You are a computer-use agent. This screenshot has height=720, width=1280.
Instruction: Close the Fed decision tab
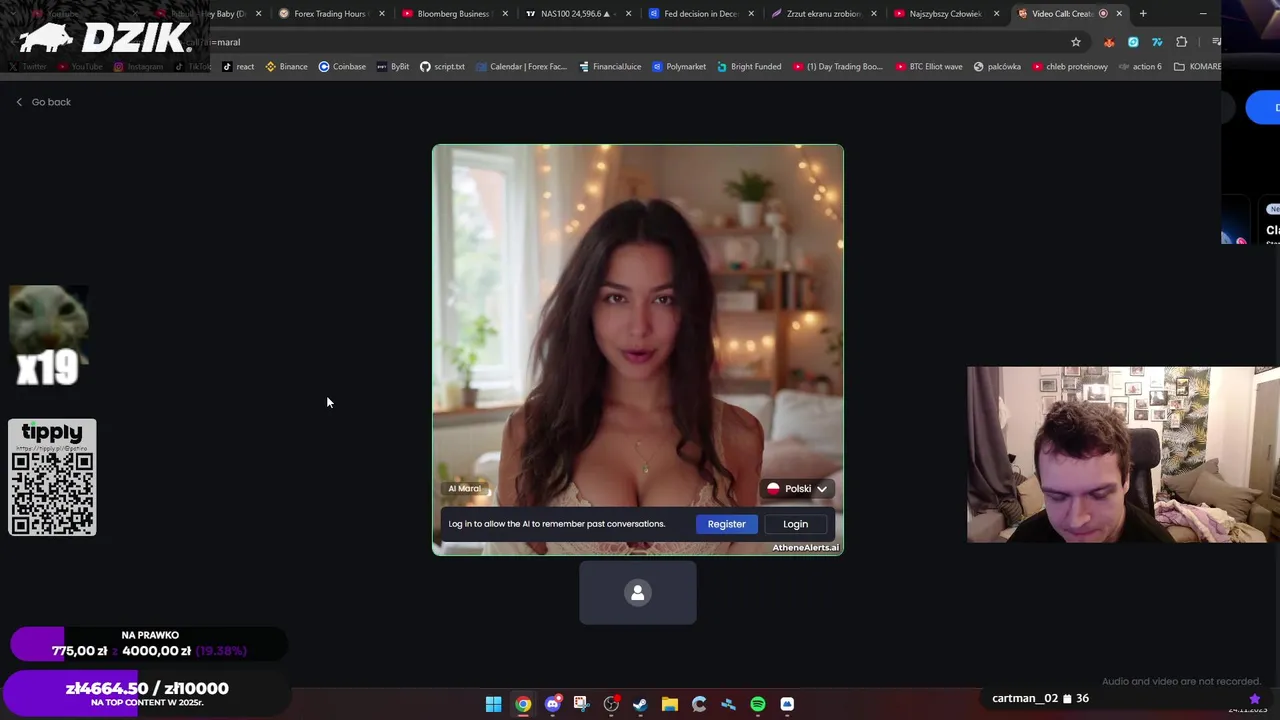751,14
